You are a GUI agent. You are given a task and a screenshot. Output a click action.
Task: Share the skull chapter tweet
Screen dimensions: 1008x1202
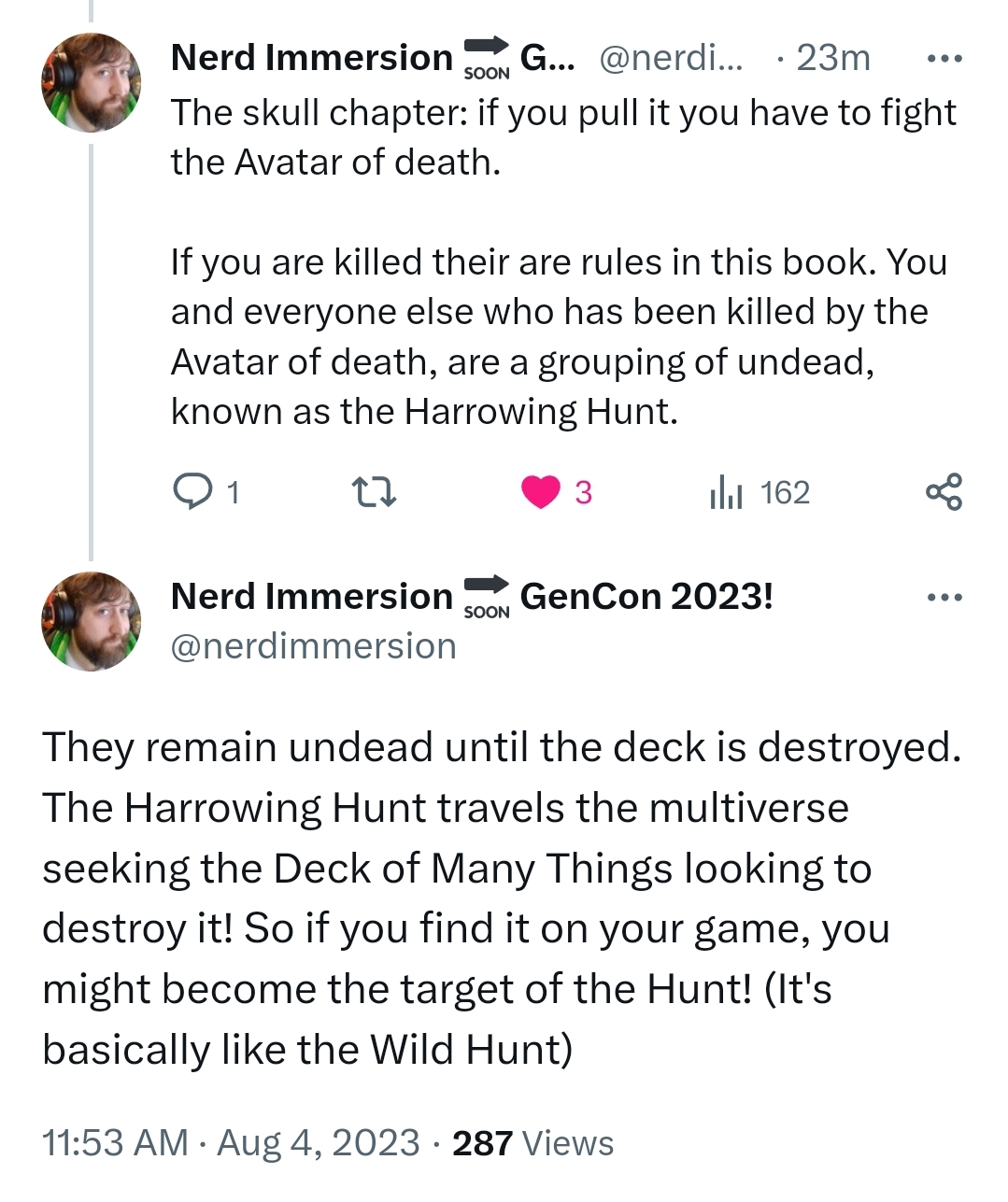(944, 491)
